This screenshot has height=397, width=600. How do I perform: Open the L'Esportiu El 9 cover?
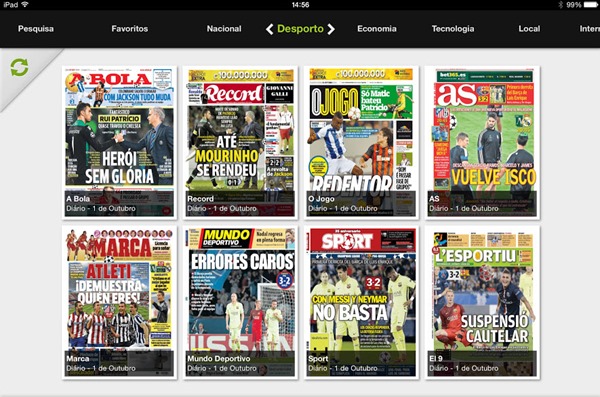click(482, 302)
